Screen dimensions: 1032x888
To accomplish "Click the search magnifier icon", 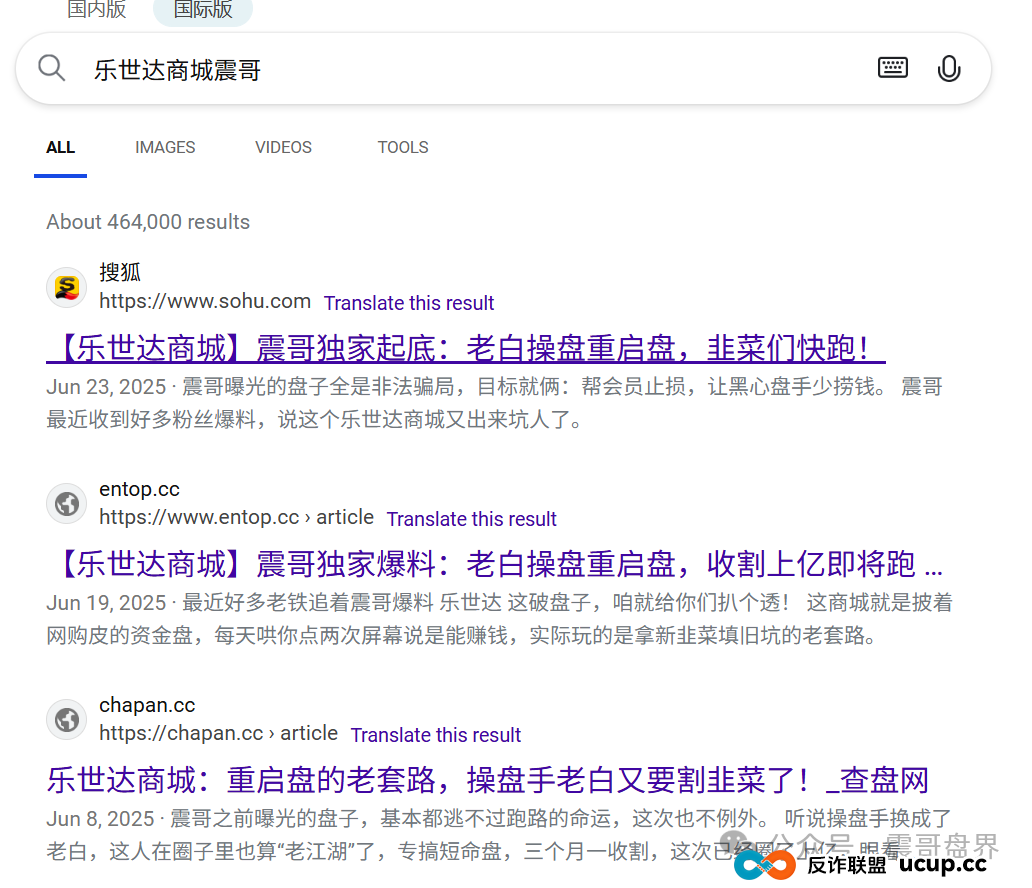I will click(51, 67).
